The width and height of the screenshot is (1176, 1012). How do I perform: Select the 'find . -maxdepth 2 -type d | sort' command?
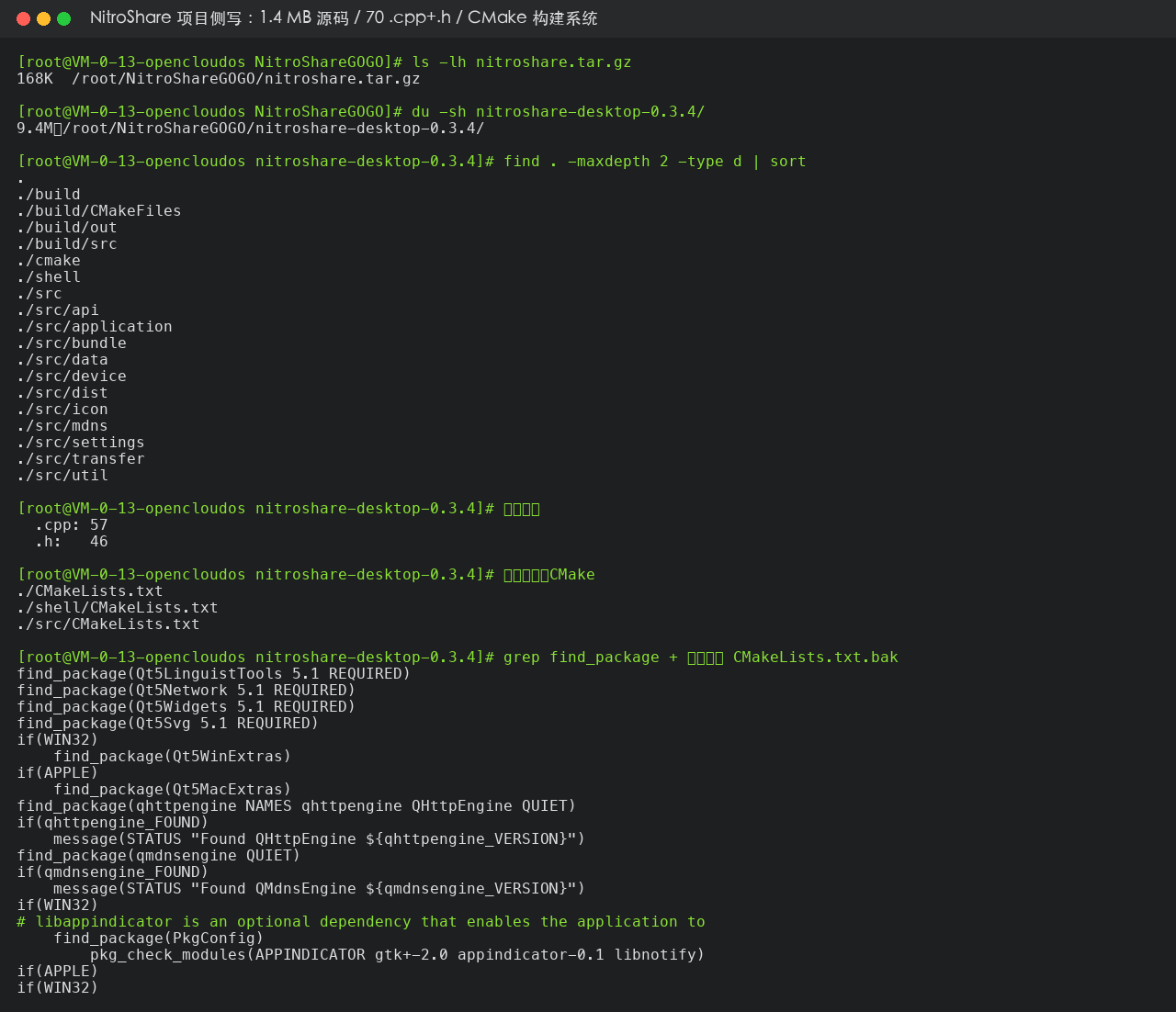pyautogui.click(x=655, y=162)
